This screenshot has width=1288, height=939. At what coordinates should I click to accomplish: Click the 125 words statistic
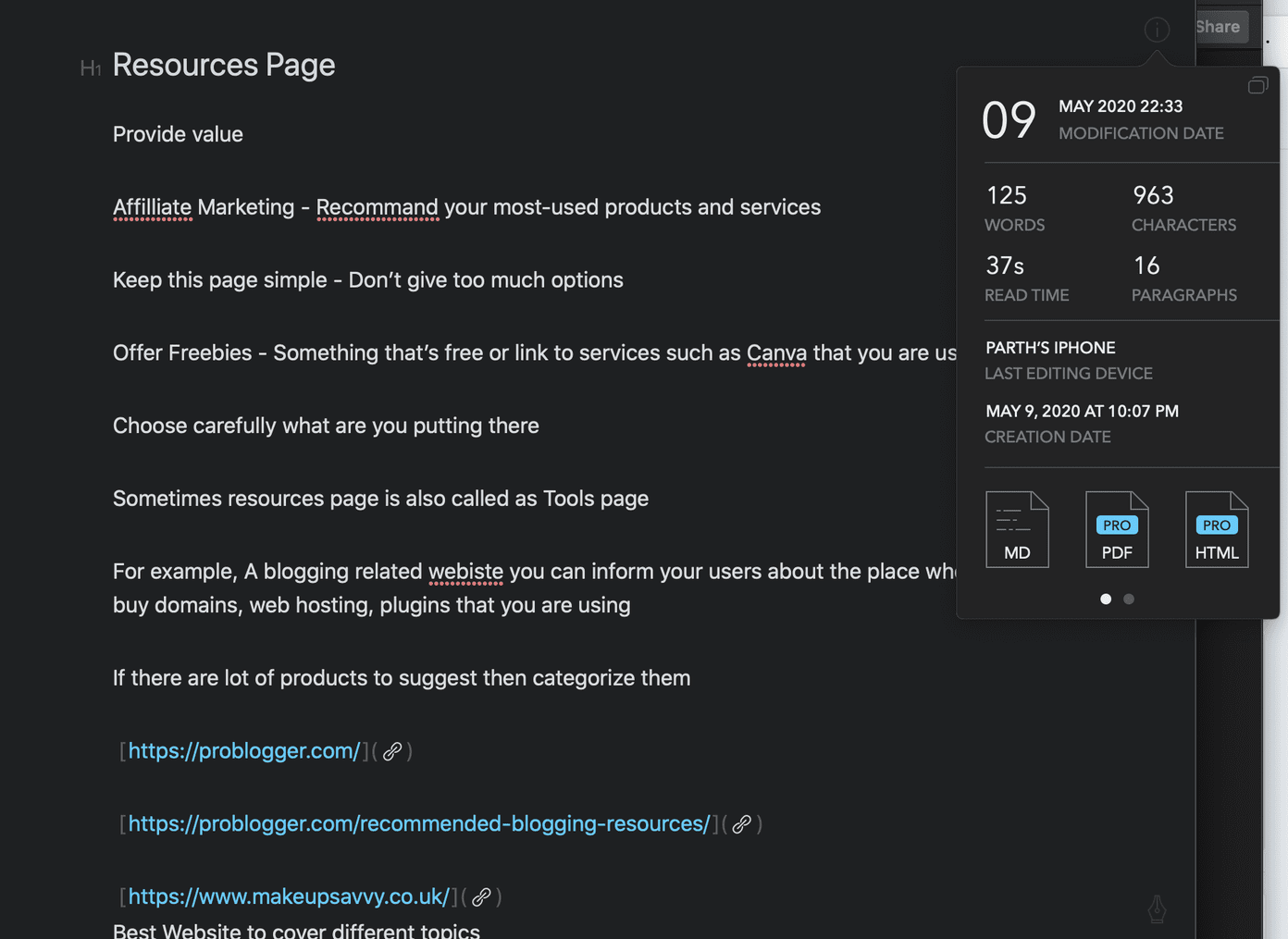1015,208
